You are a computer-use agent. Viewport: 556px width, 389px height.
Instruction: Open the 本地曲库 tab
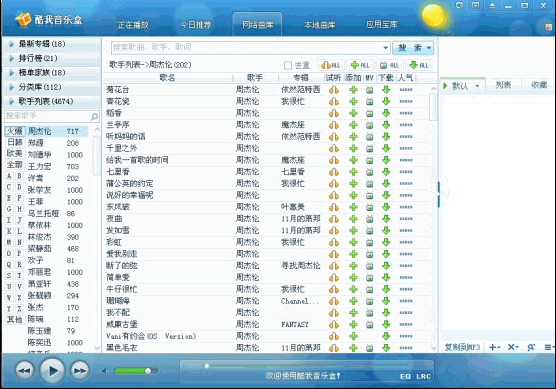click(319, 25)
